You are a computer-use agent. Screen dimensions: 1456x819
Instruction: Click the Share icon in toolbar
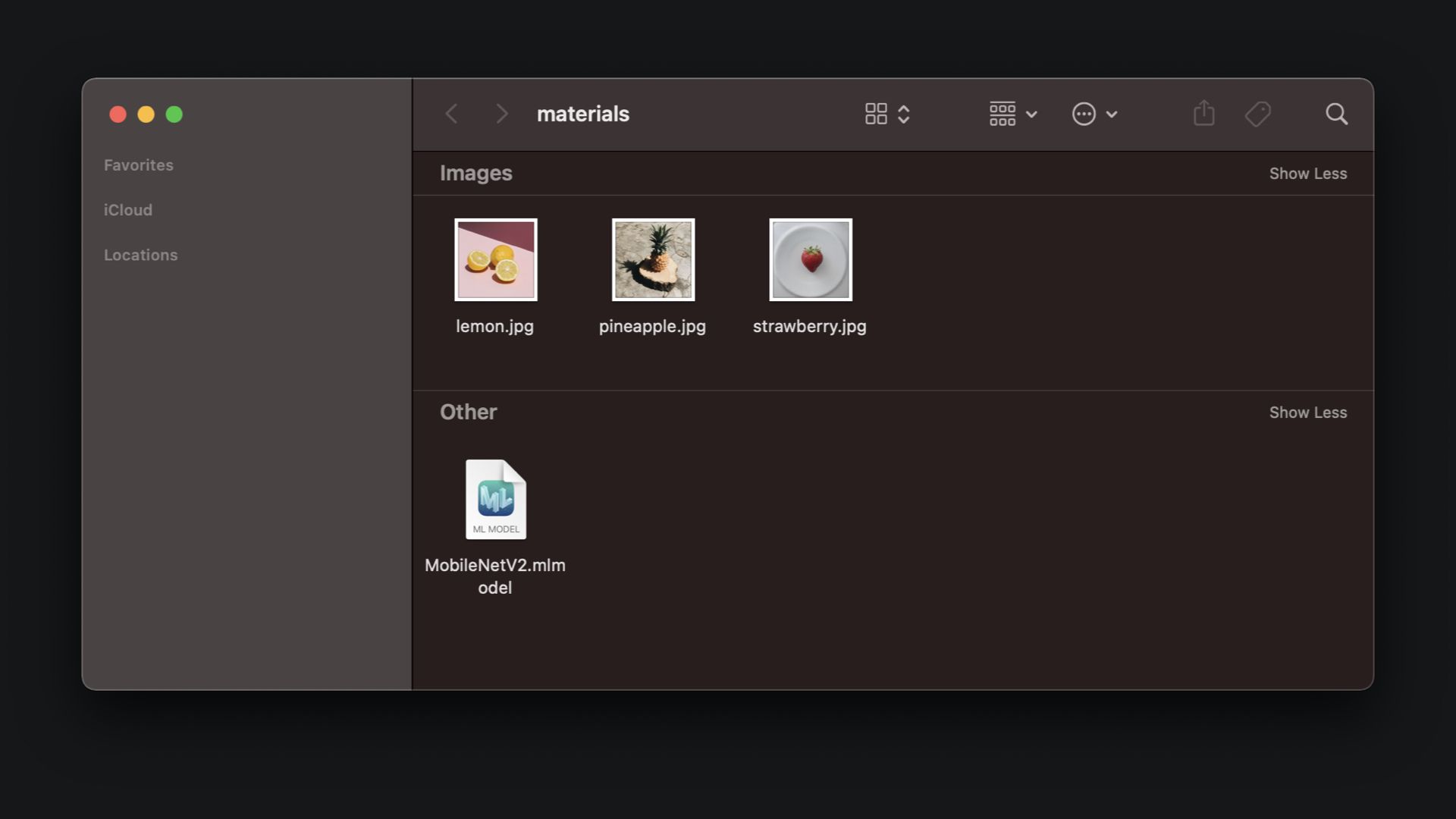[x=1203, y=114]
